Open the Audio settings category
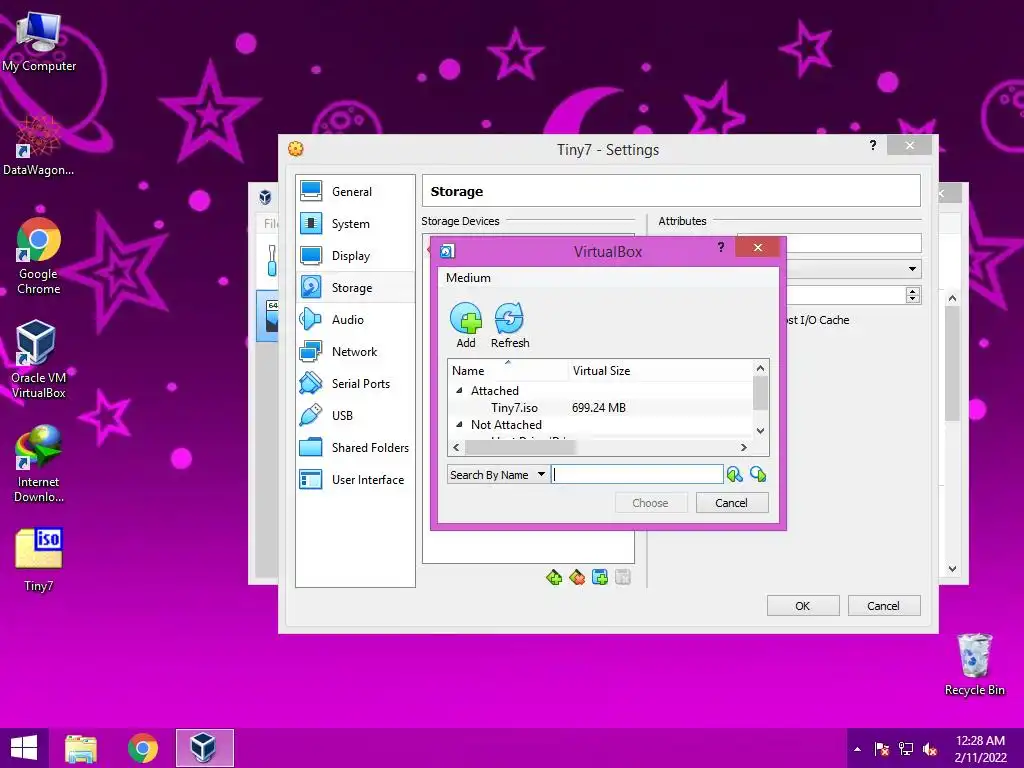1024x768 pixels. (x=355, y=319)
